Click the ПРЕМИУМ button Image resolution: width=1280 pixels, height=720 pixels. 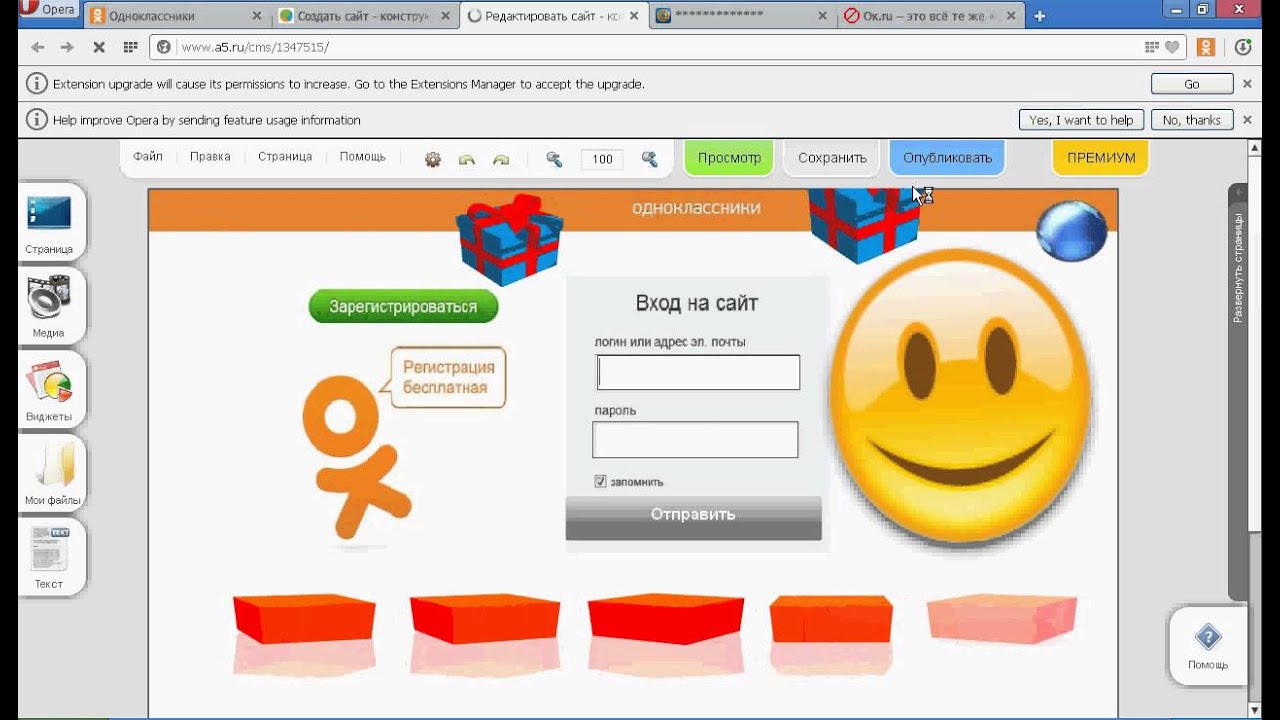click(1101, 158)
